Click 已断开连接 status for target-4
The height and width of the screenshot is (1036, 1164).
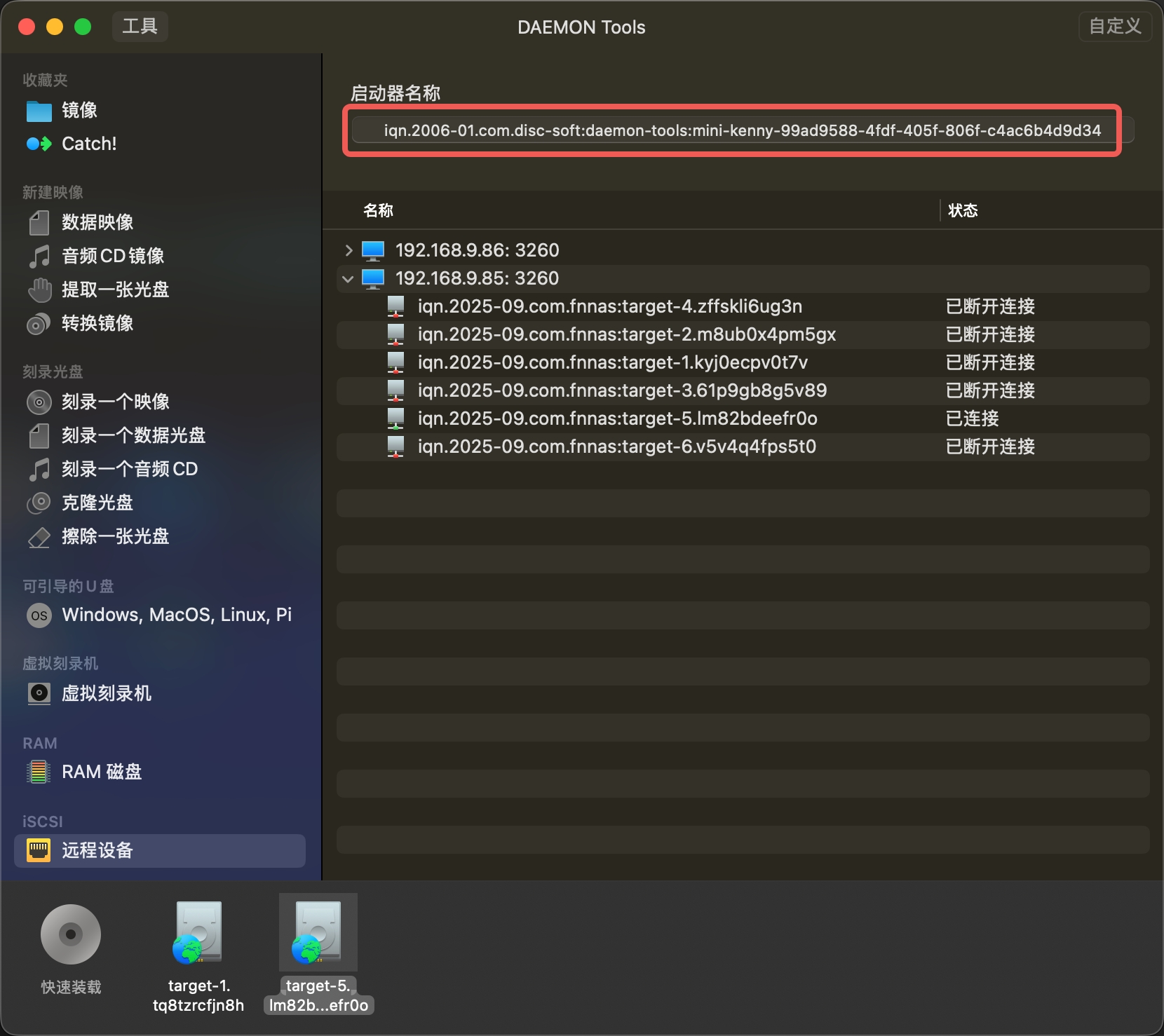(x=990, y=307)
